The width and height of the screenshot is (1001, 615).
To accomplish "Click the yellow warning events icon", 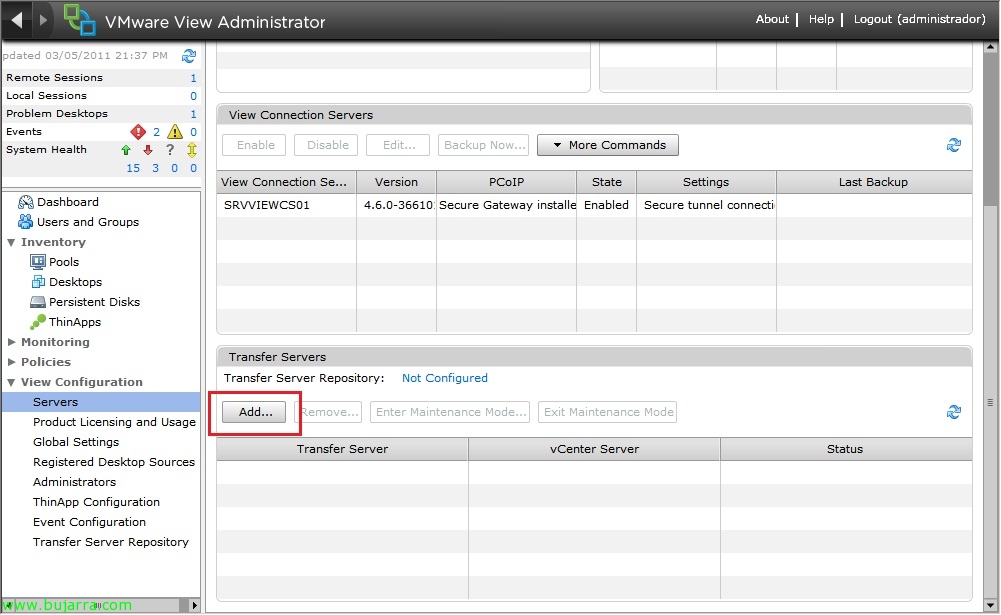I will 175,132.
